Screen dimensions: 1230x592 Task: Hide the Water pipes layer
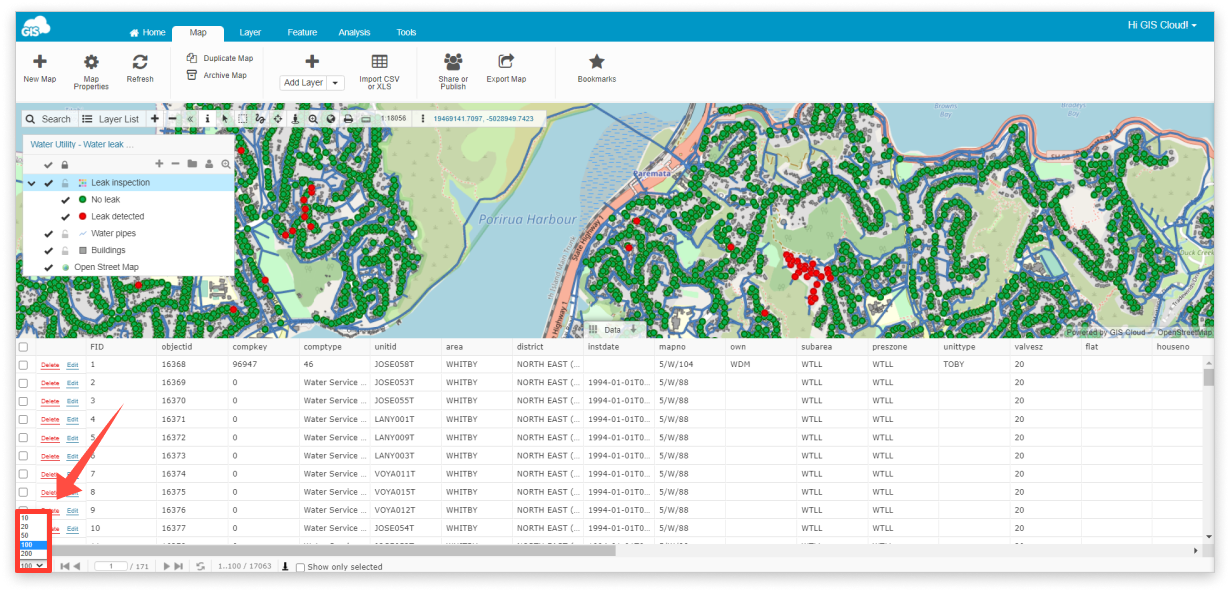(47, 232)
